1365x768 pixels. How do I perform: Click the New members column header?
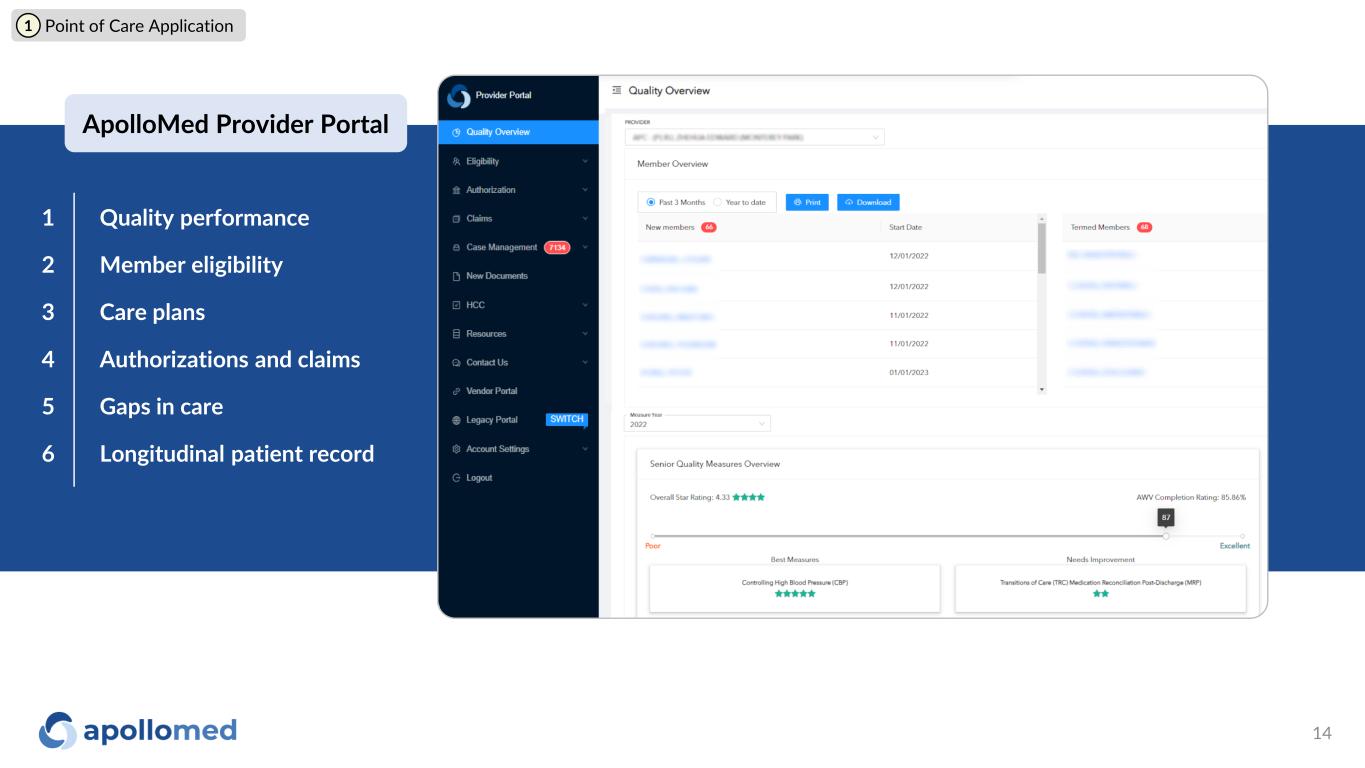(x=670, y=227)
